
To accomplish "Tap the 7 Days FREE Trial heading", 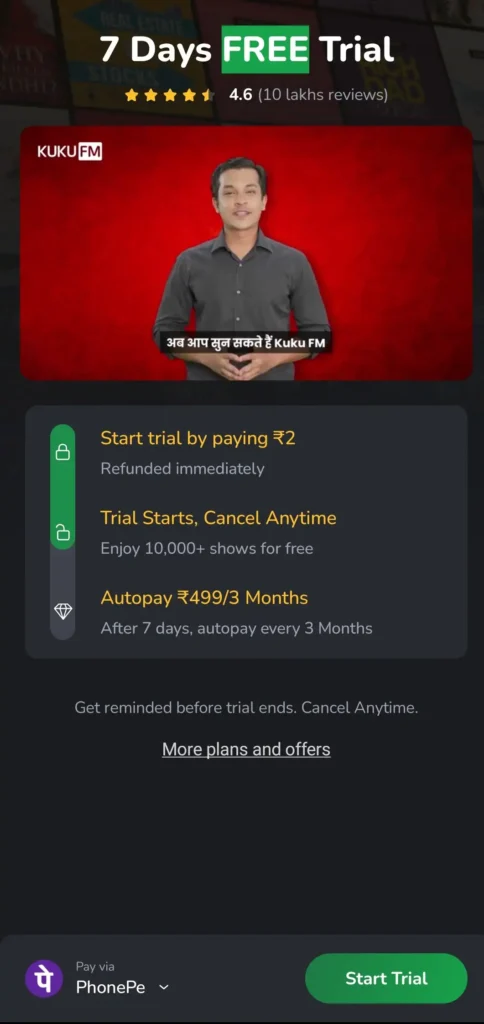I will pos(246,50).
